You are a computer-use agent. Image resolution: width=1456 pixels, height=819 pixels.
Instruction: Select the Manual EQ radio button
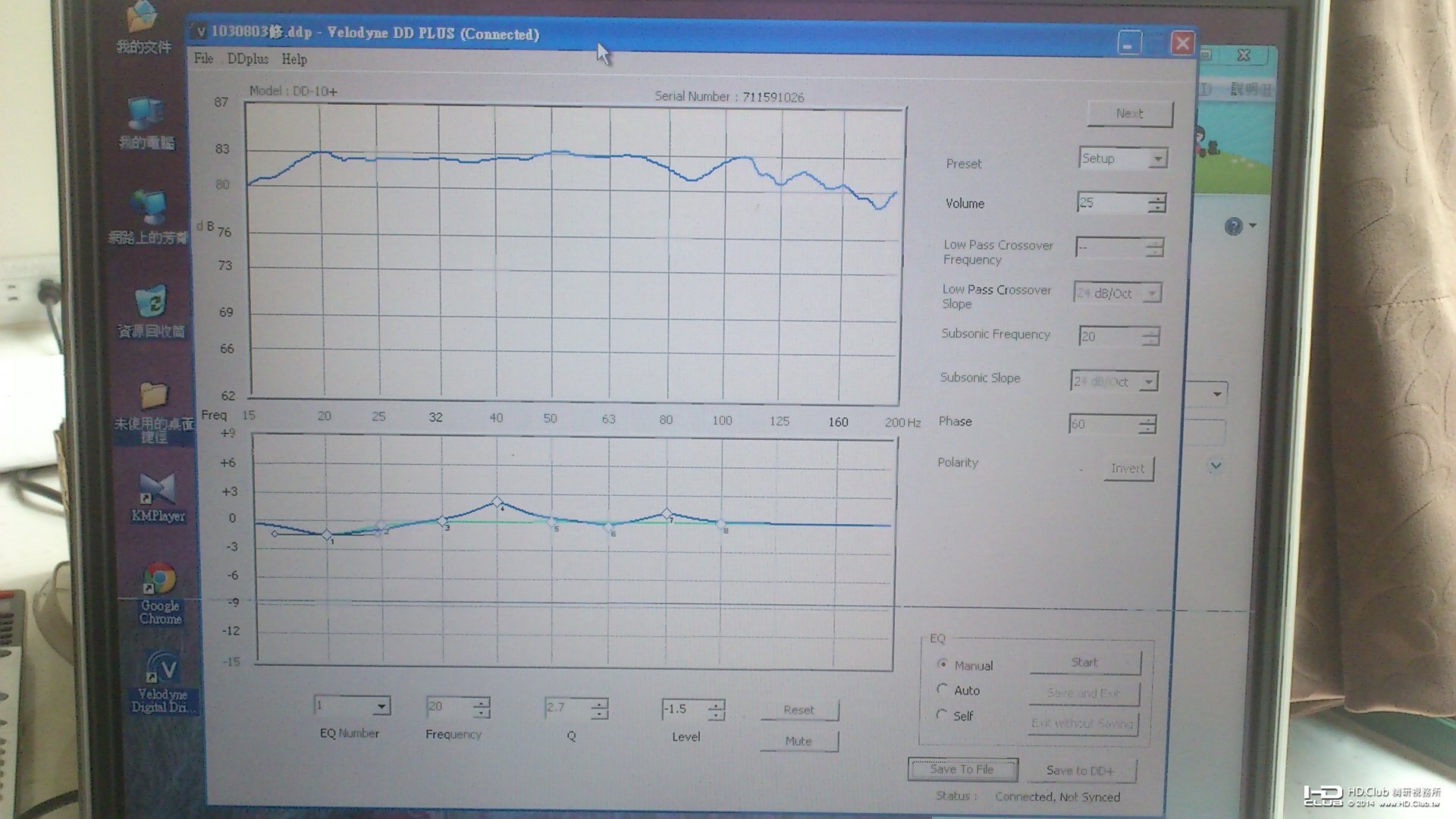pyautogui.click(x=943, y=664)
